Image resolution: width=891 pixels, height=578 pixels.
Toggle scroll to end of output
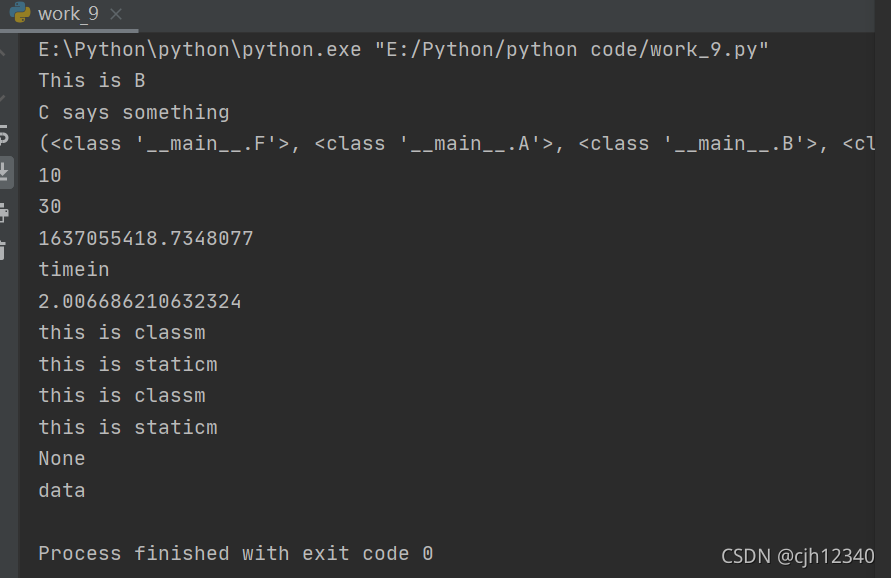[5, 173]
